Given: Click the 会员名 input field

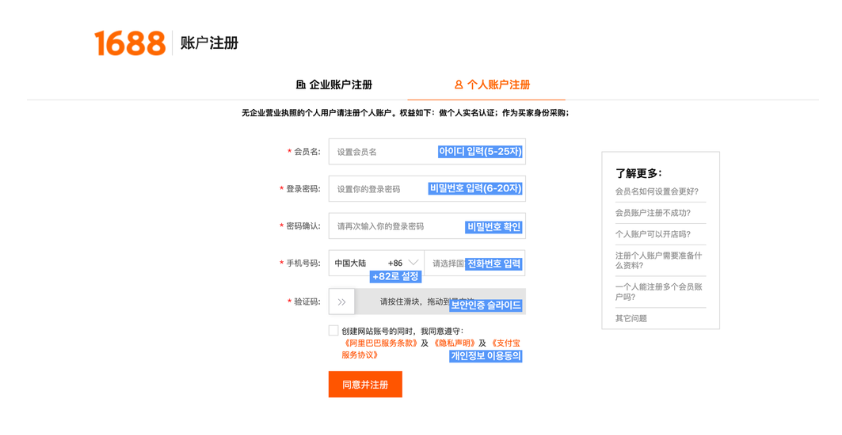Looking at the screenshot, I should 427,151.
